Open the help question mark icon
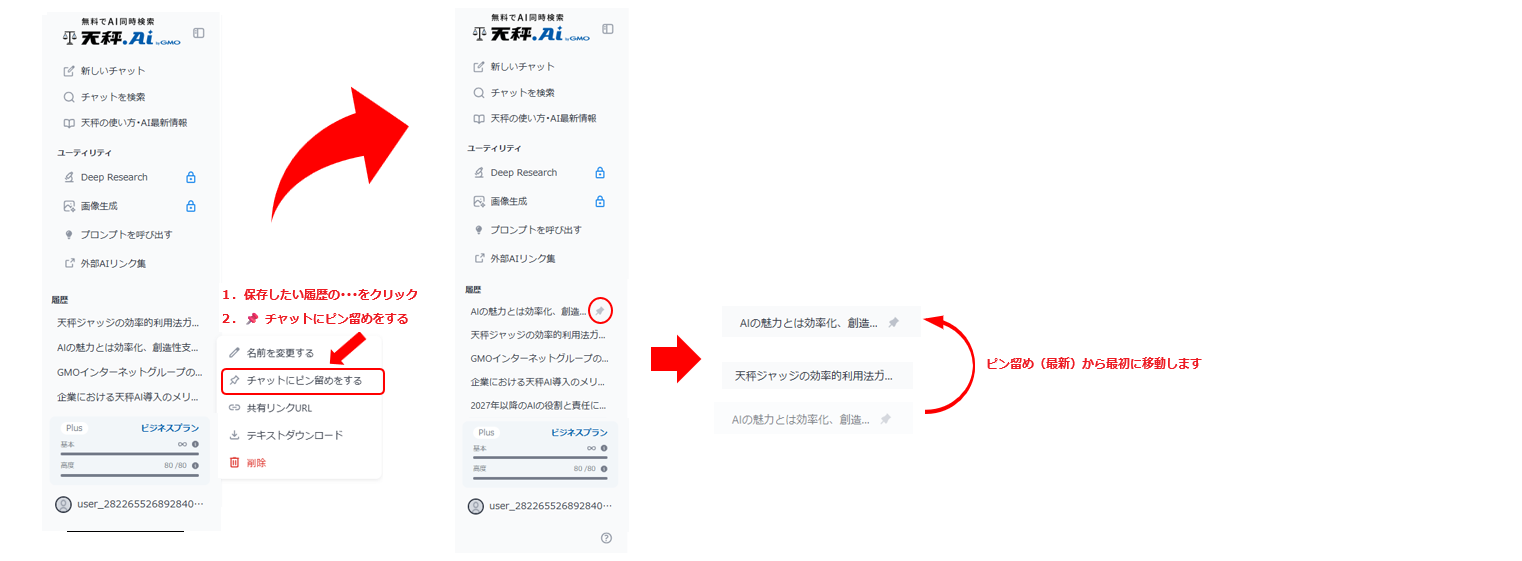The image size is (1522, 561). click(x=606, y=538)
